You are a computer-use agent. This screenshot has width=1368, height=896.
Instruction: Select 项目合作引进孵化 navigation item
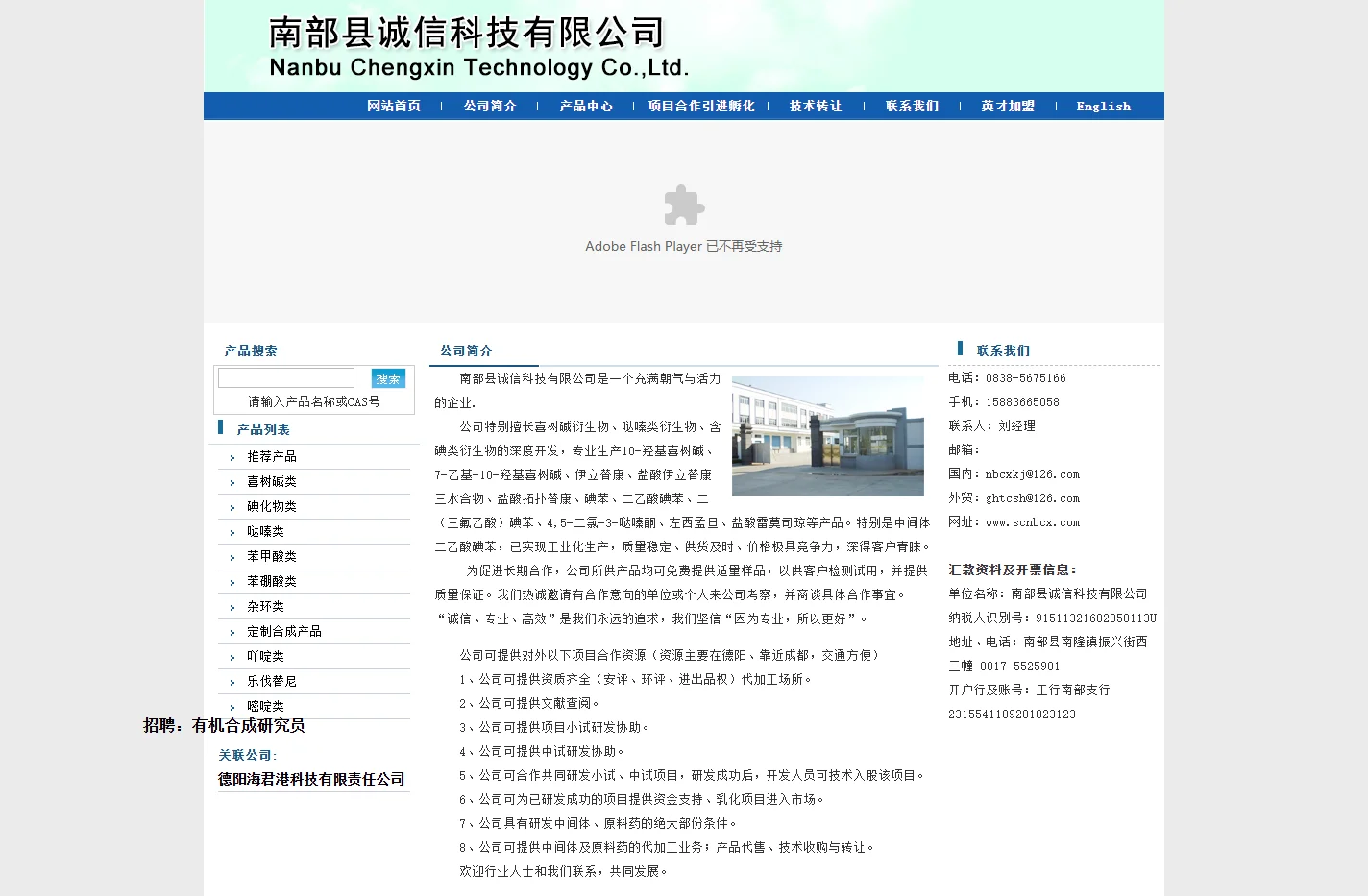tap(701, 107)
